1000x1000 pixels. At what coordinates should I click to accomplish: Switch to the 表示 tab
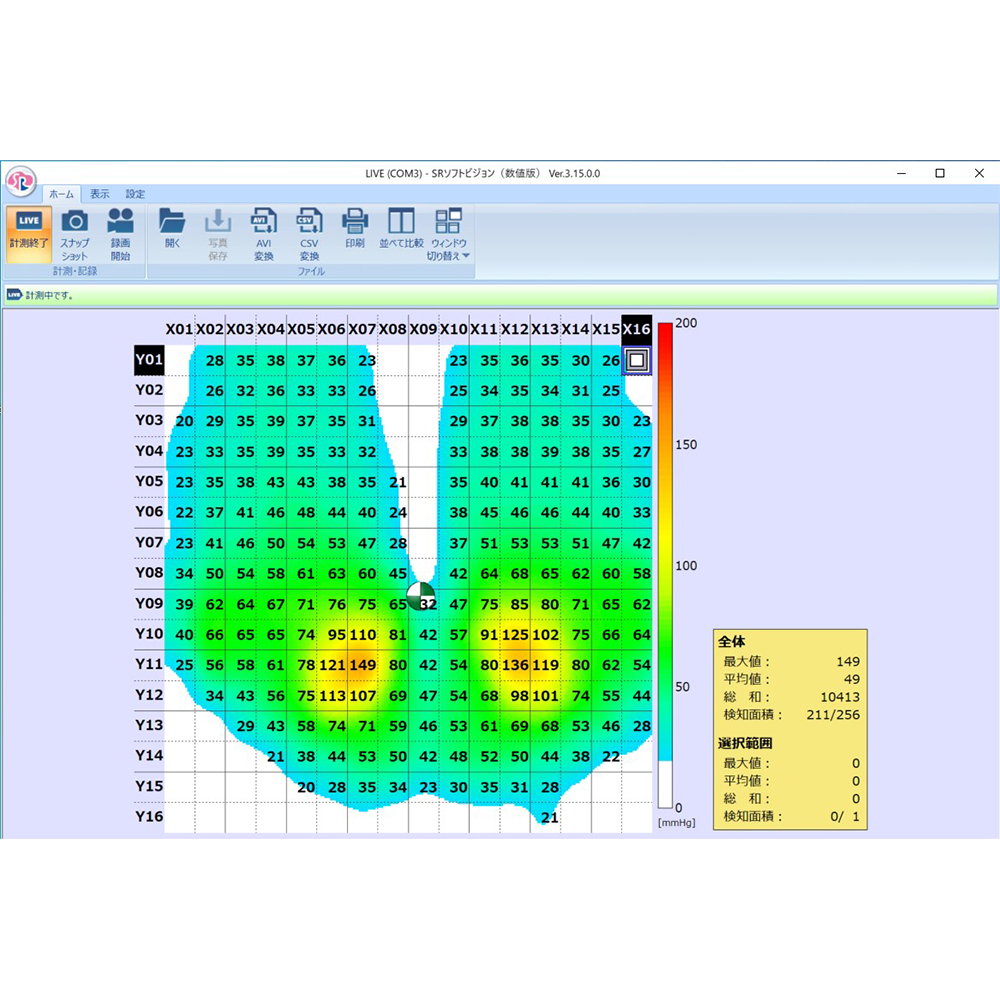click(x=100, y=194)
